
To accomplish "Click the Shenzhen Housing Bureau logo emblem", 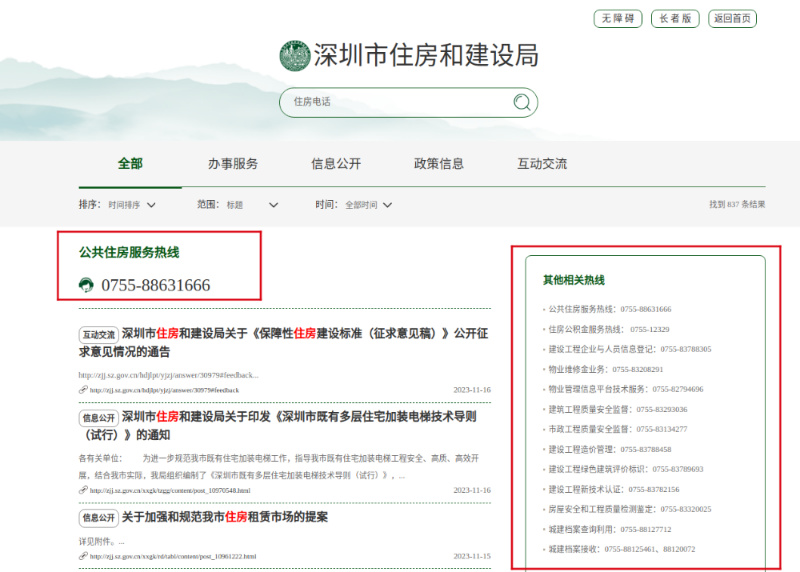I will pos(295,56).
